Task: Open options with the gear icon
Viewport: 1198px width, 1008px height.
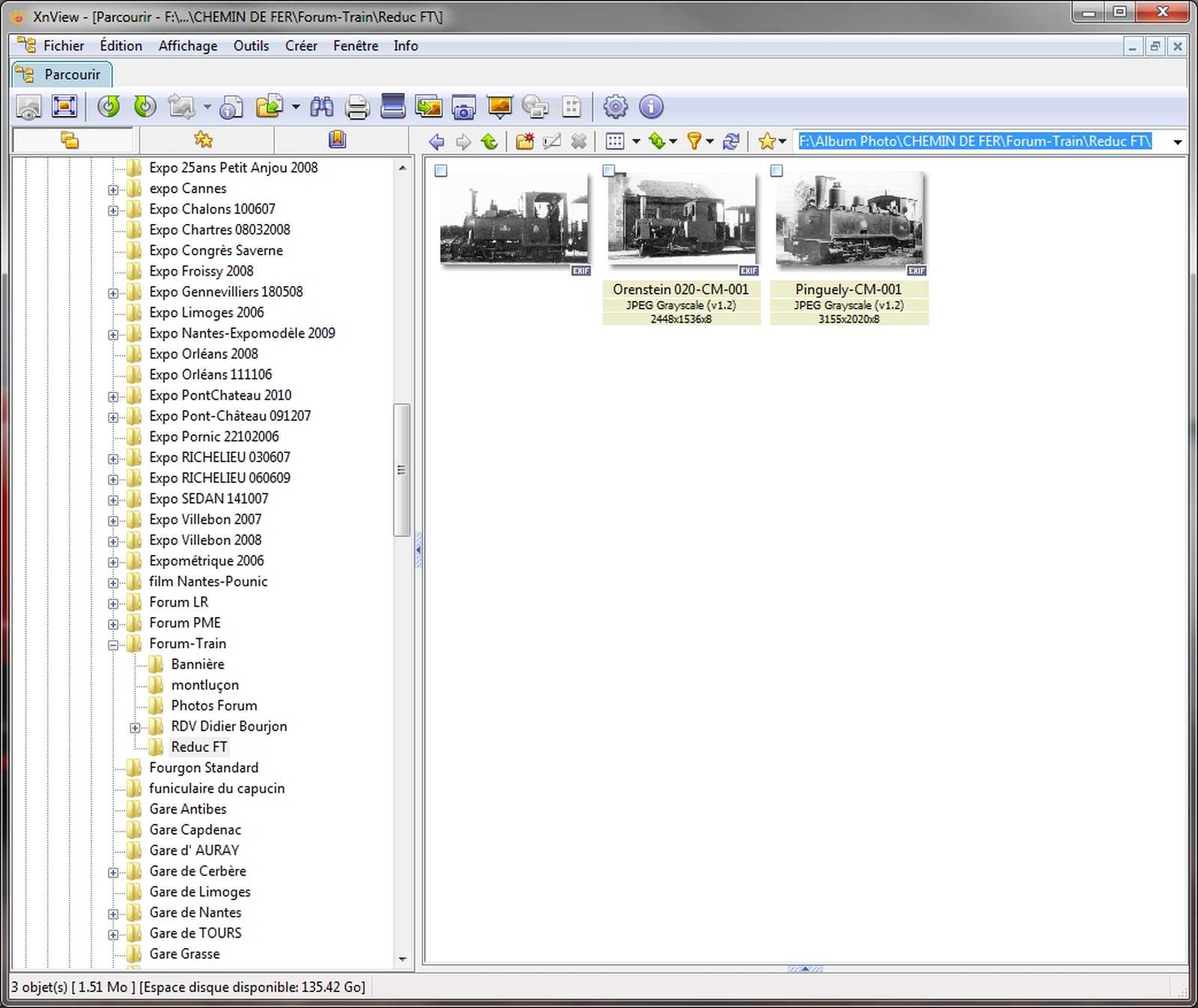Action: coord(615,107)
